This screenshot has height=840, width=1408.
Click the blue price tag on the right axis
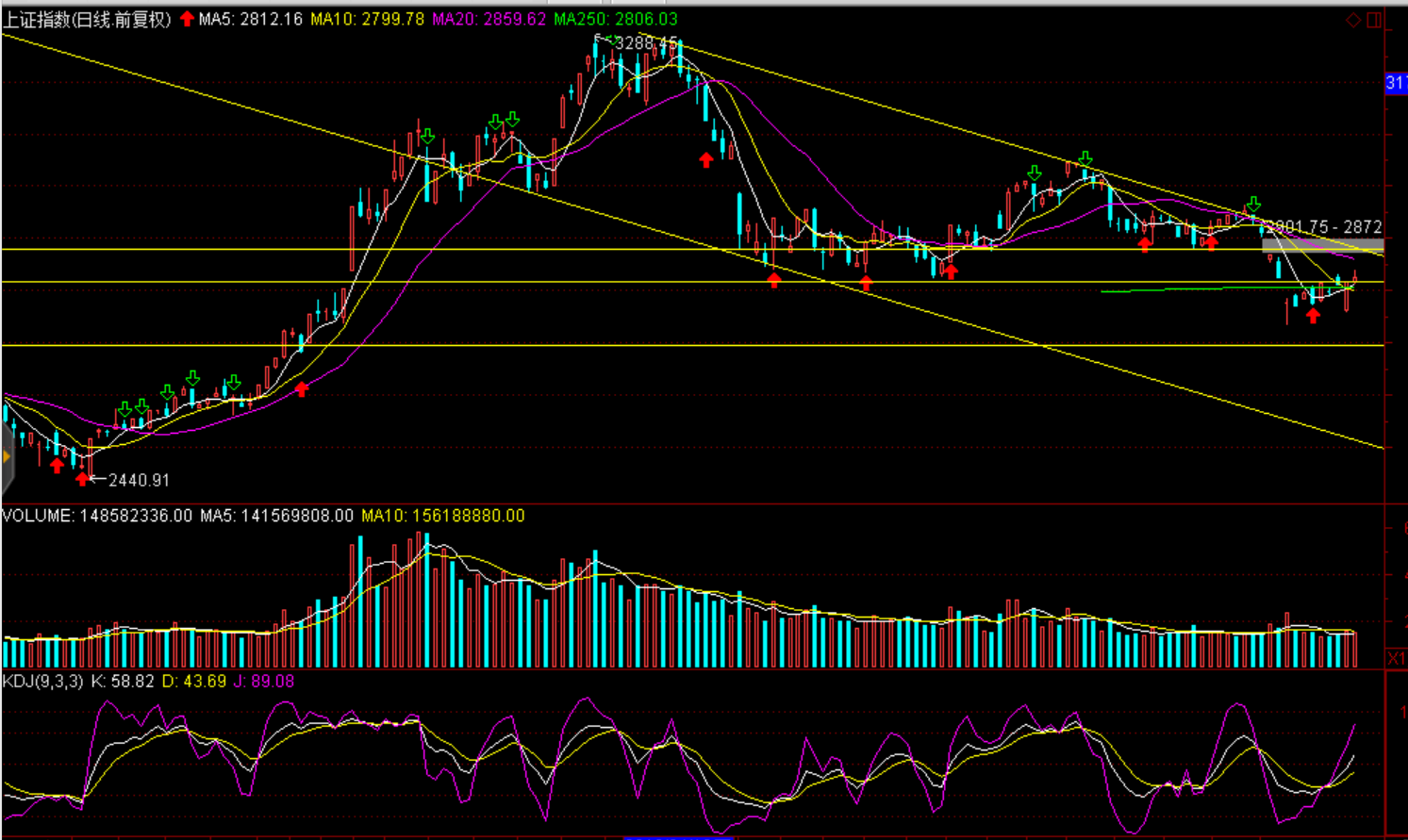pos(1396,83)
